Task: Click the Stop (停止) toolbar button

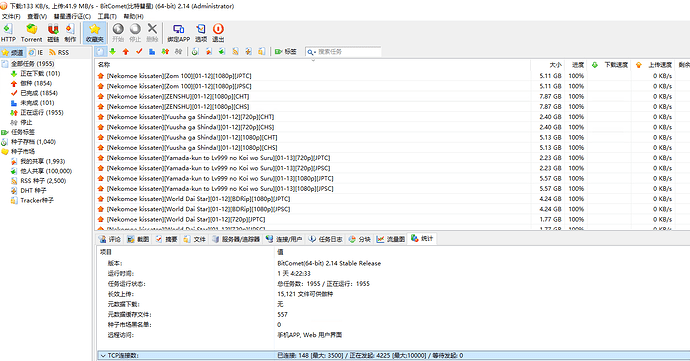Action: pos(135,33)
